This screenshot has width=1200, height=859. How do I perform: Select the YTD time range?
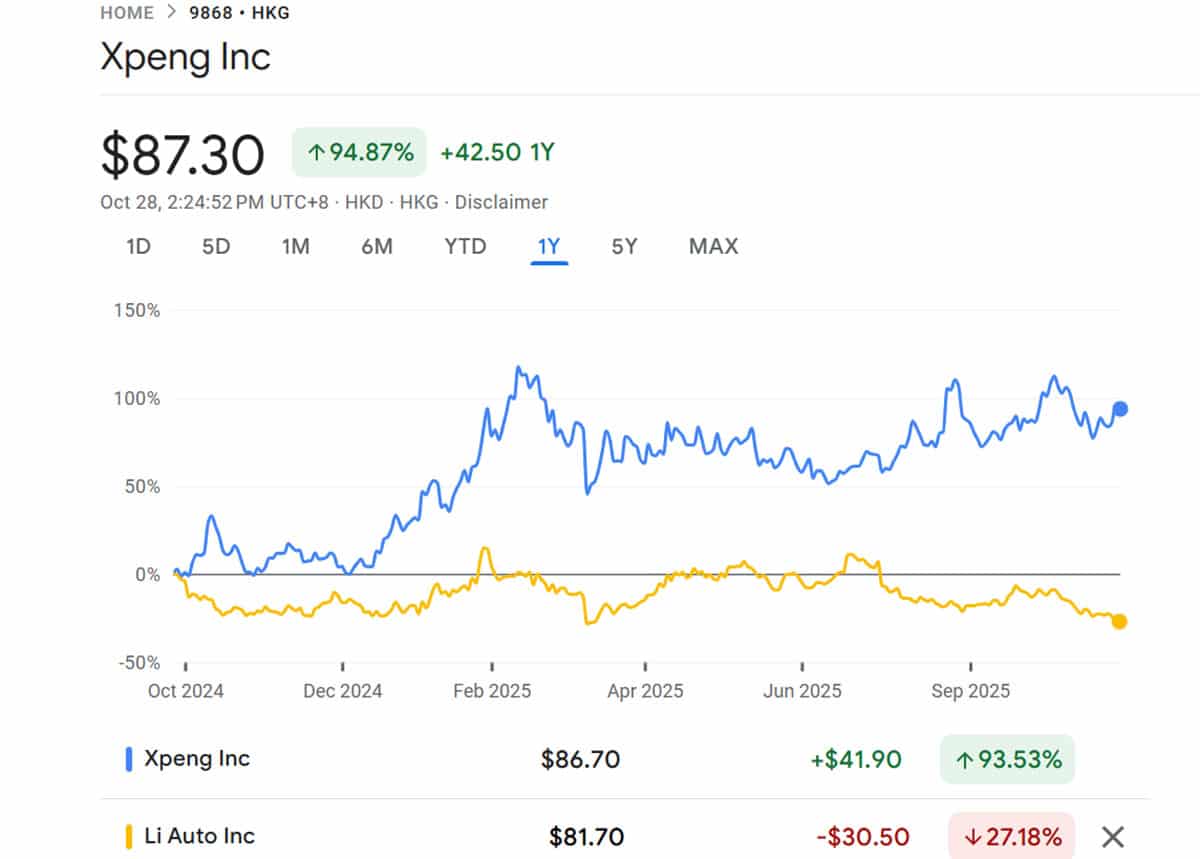tap(464, 246)
